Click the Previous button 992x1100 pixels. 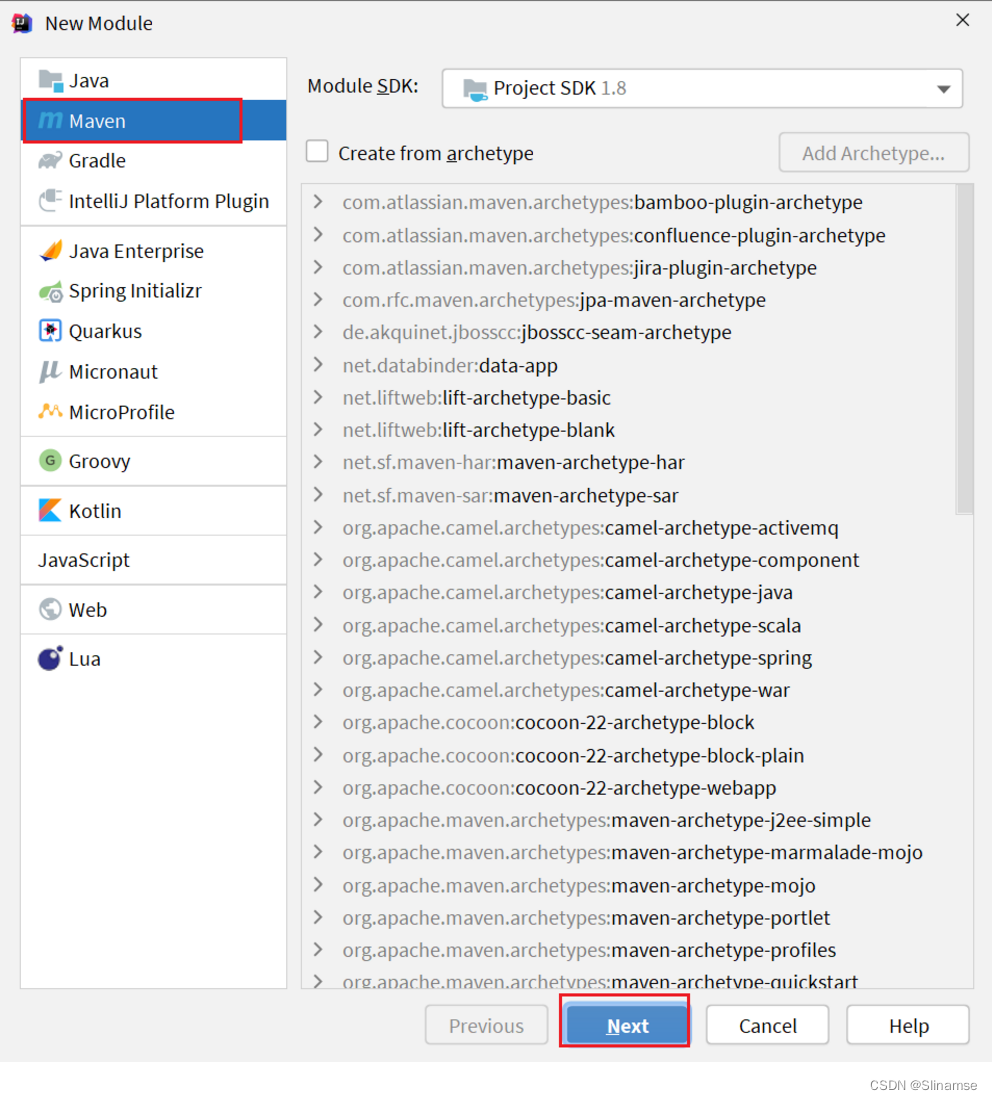pyautogui.click(x=486, y=1026)
